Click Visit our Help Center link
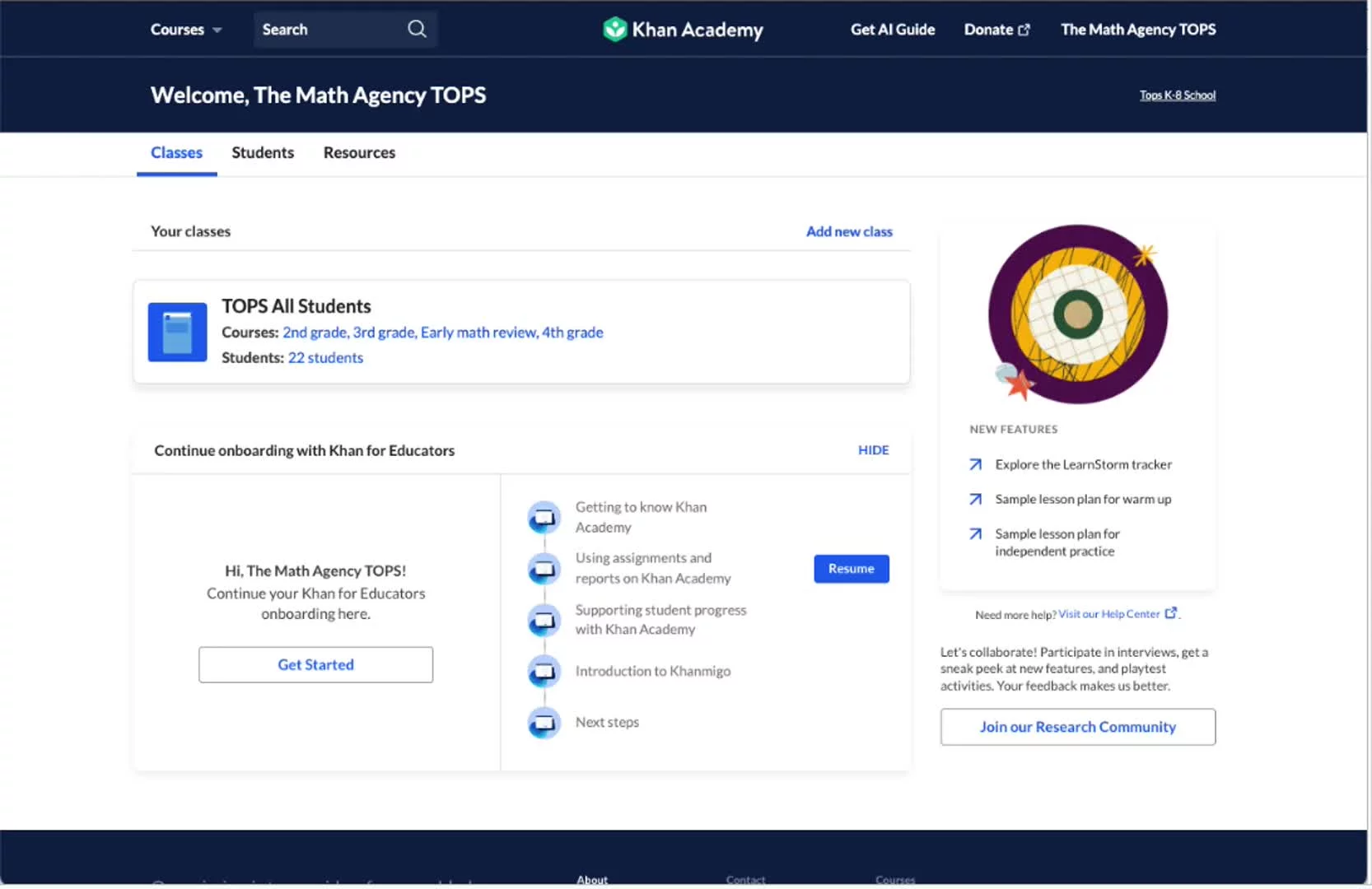Viewport: 1372px width, 889px height. 1109,614
